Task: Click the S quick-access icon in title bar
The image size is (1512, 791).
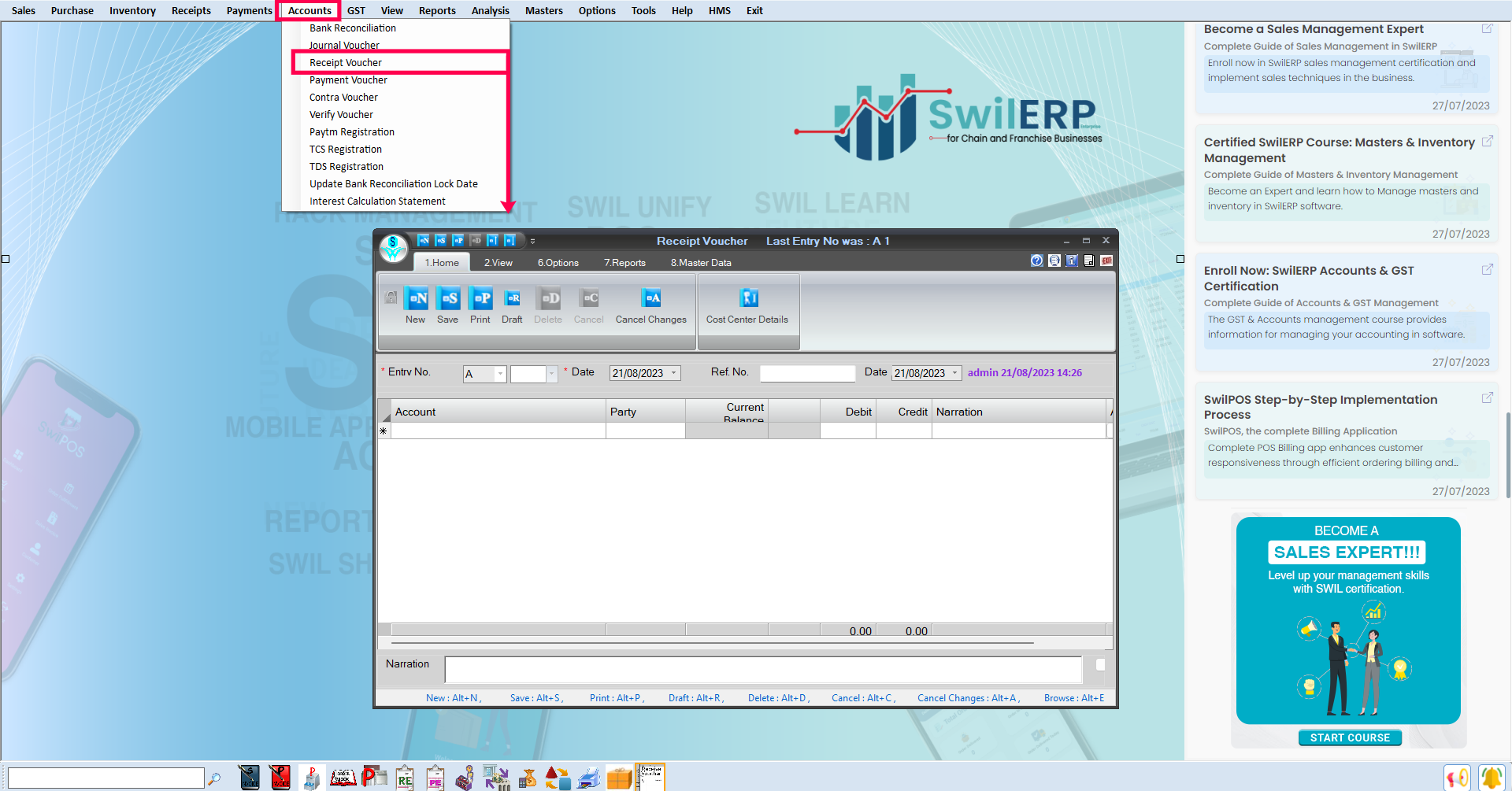Action: 441,241
